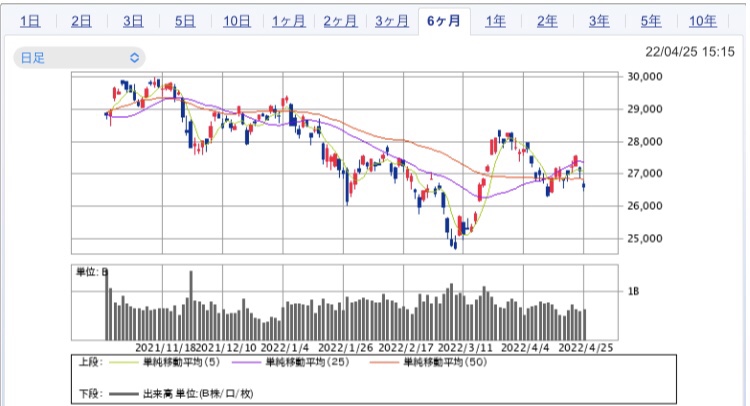Screen dimensions: 750x406
Task: Switch to the 3日 range tab
Action: tap(133, 21)
